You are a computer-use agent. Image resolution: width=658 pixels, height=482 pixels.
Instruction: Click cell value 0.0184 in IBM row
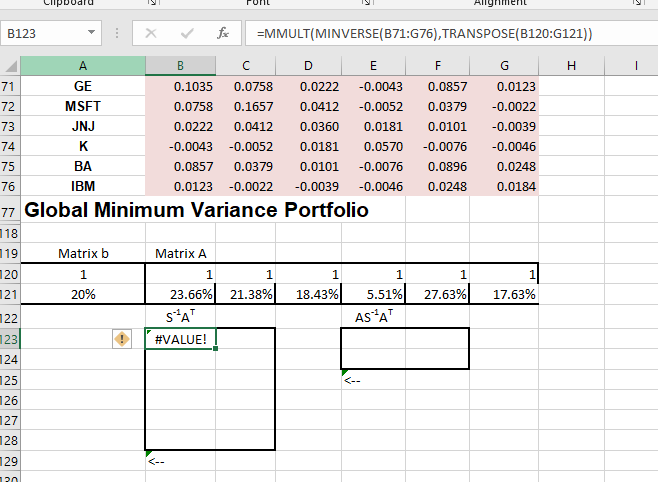point(504,186)
